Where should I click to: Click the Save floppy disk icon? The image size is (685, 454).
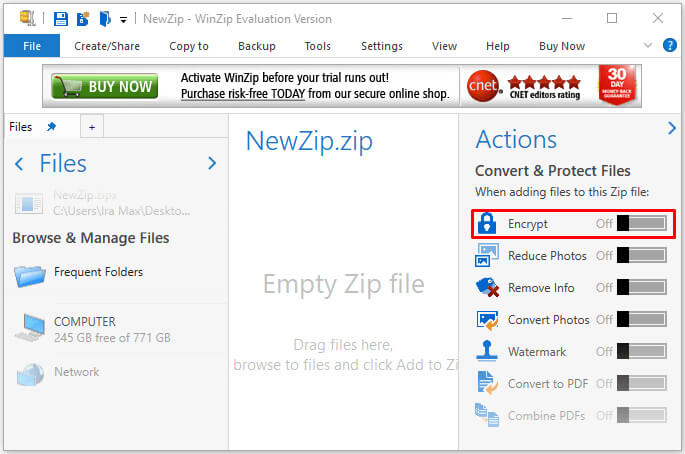pyautogui.click(x=61, y=19)
